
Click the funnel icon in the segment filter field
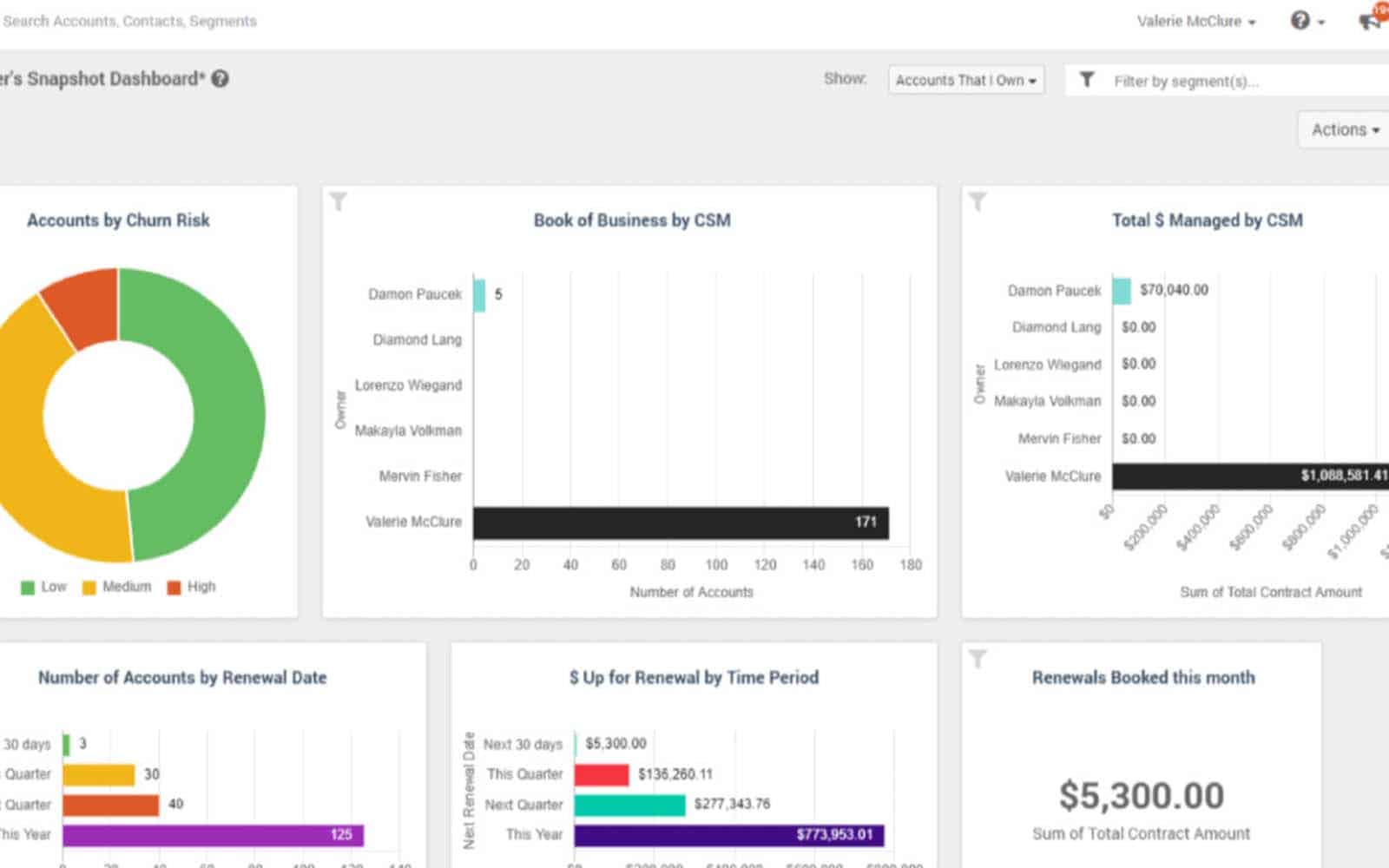coord(1088,80)
